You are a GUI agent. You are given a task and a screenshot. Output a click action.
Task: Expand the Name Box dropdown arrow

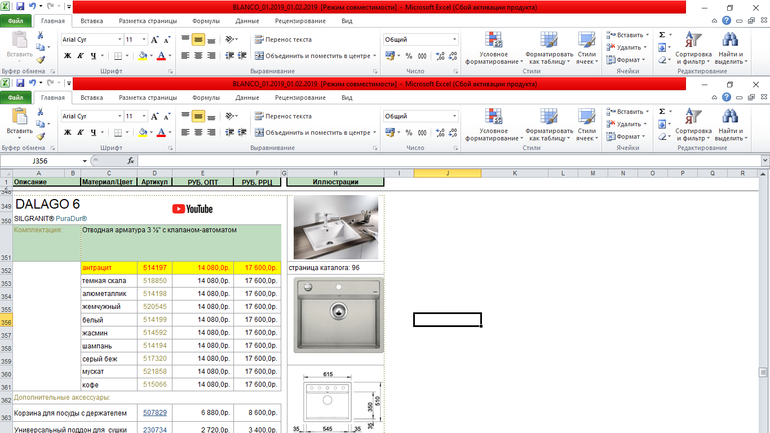[x=83, y=160]
